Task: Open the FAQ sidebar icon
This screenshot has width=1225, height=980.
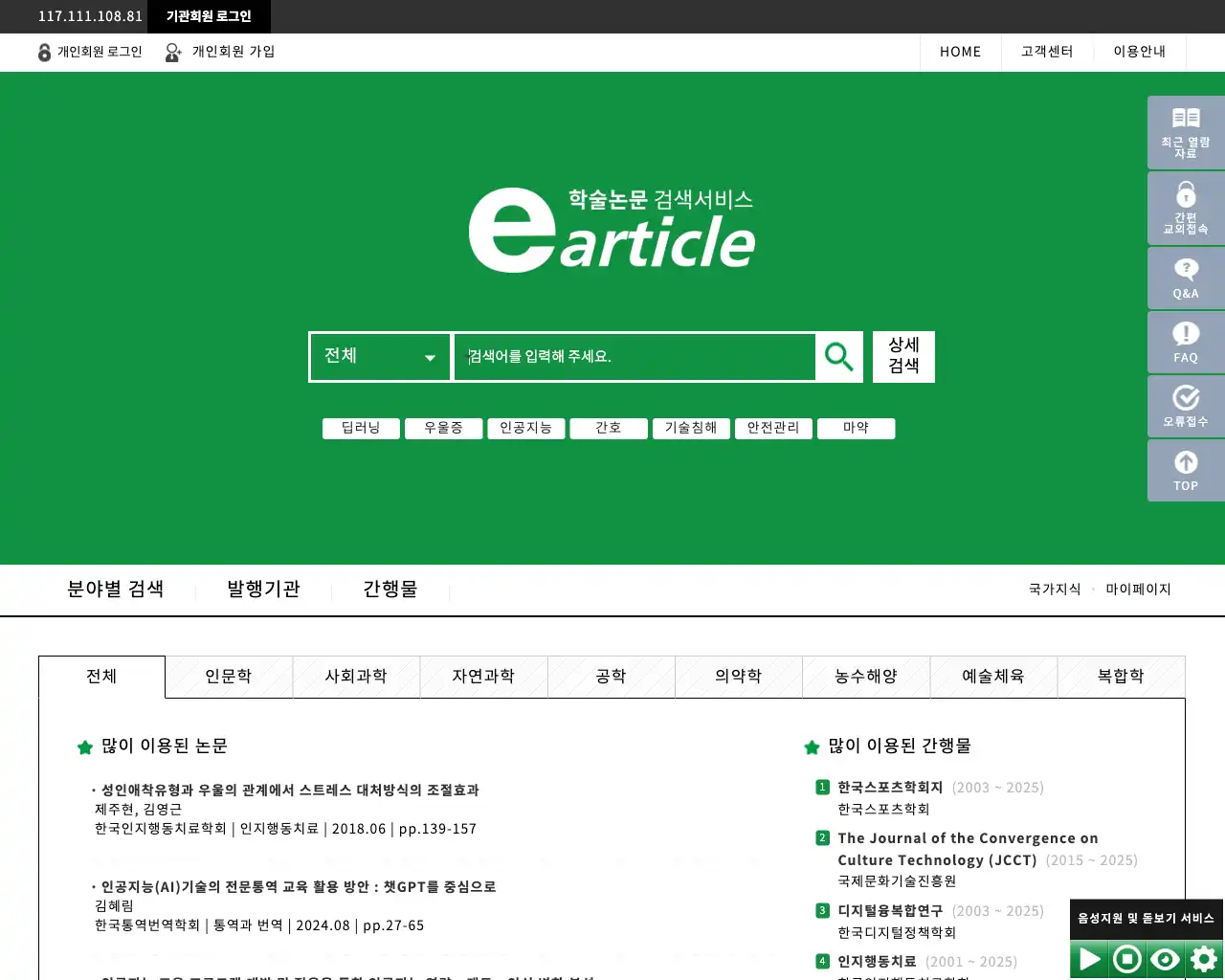Action: pyautogui.click(x=1186, y=342)
